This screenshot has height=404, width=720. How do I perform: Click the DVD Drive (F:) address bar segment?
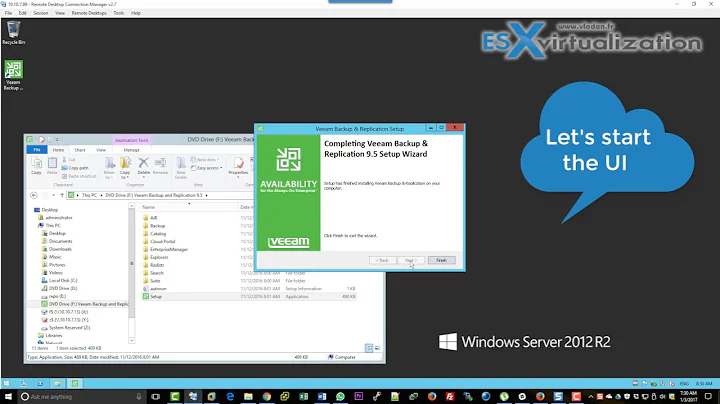pos(154,195)
